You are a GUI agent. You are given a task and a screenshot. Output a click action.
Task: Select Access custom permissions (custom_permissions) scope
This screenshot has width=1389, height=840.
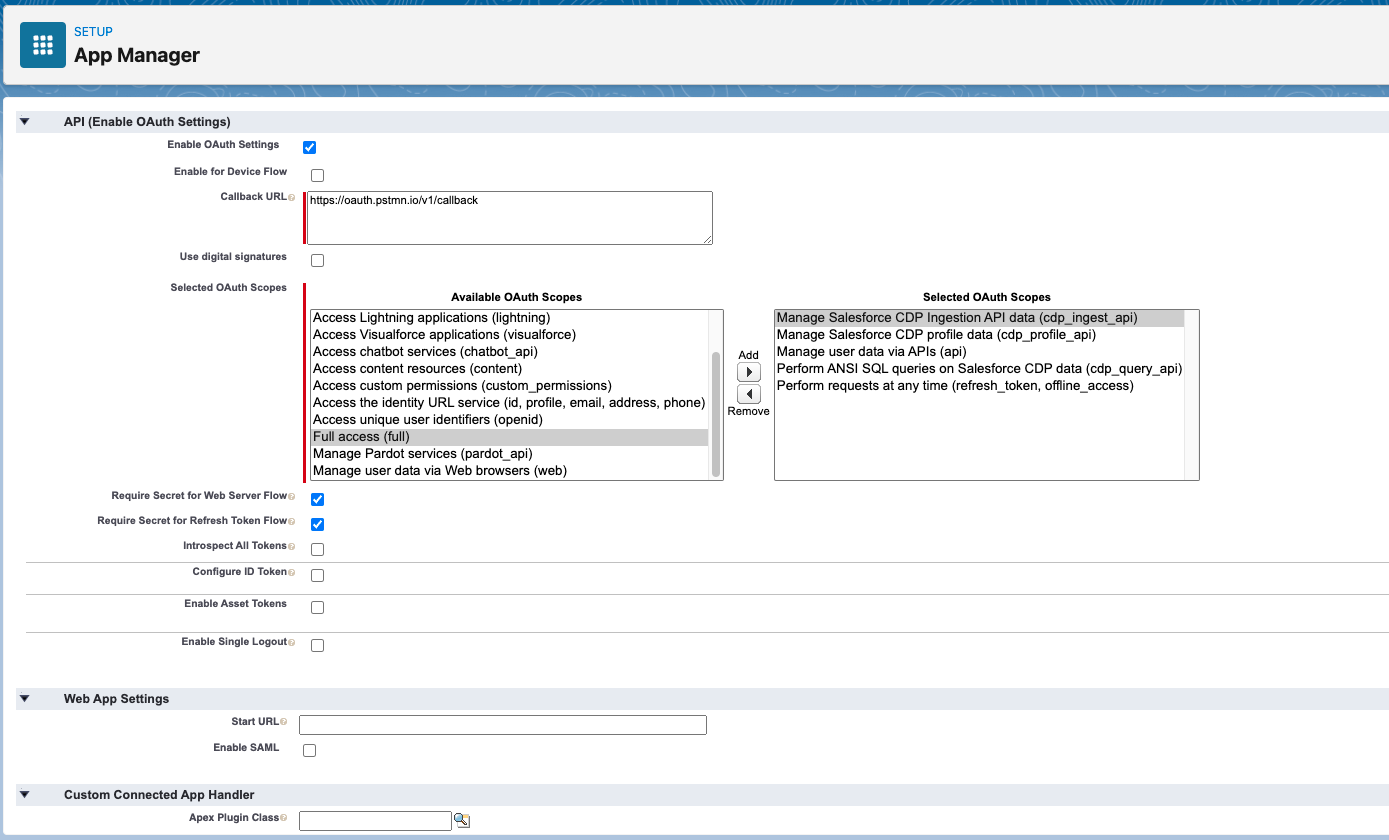pos(509,386)
